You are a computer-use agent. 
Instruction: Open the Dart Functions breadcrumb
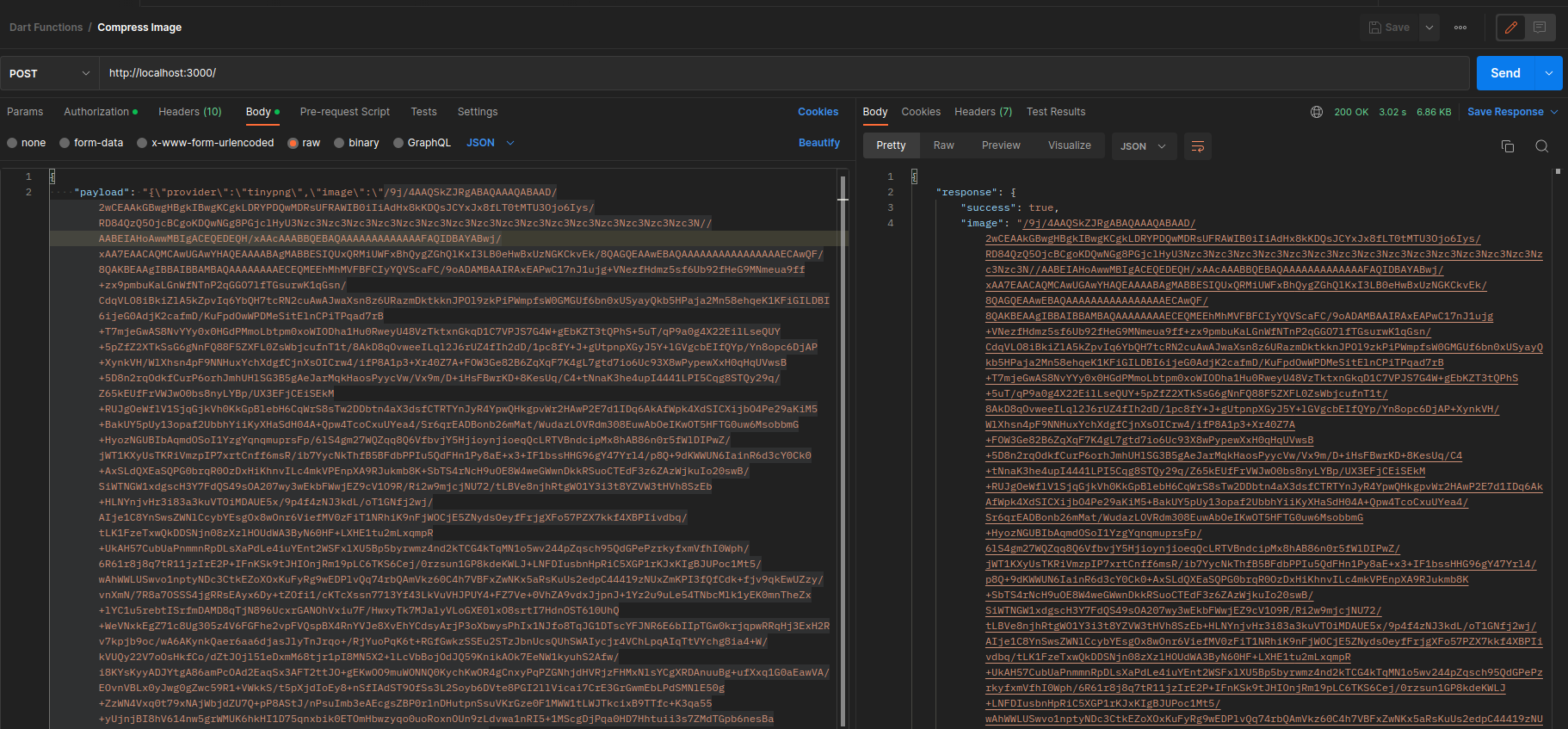(x=46, y=28)
